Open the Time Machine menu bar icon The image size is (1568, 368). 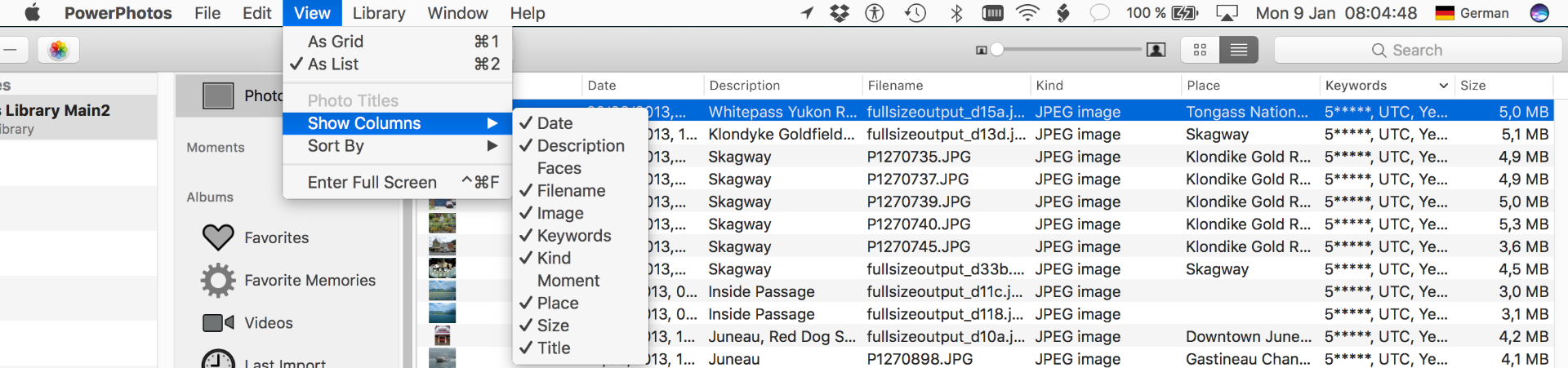(915, 13)
